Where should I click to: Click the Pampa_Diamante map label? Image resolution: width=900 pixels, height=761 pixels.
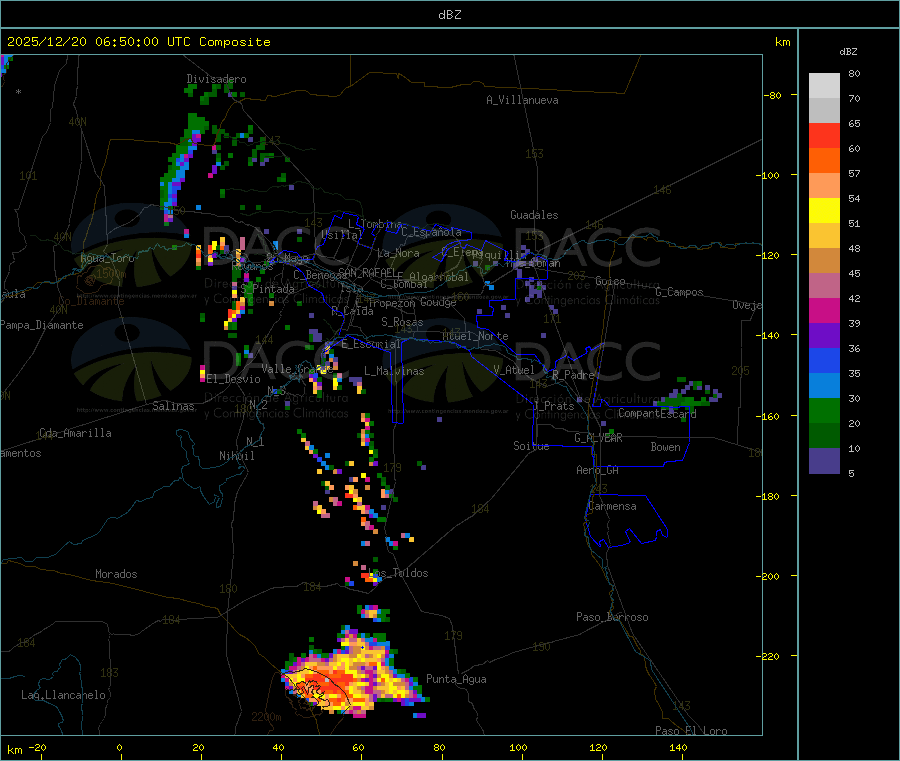(42, 325)
